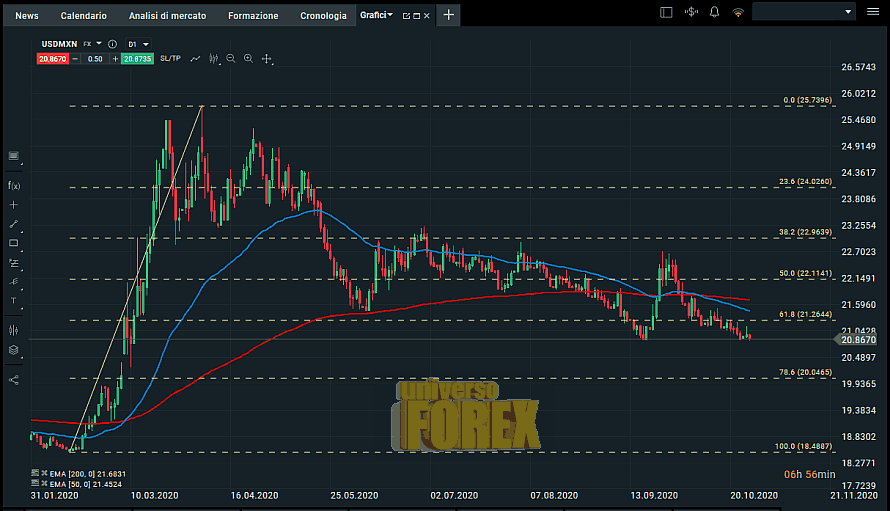Select the trend line drawing tool

pyautogui.click(x=14, y=224)
